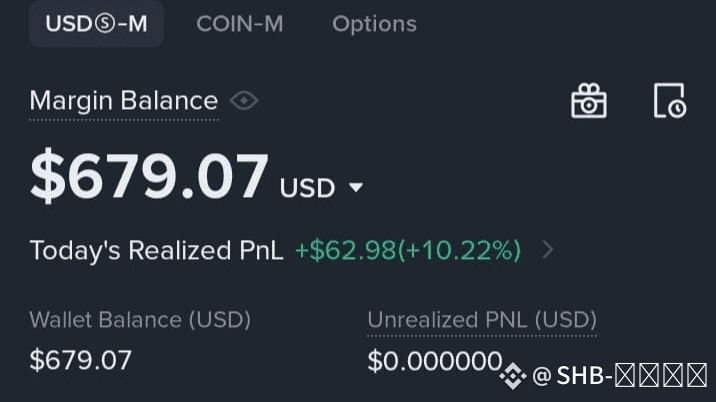The width and height of the screenshot is (716, 402).
Task: Open Today's Realized PnL details chevron
Action: [x=548, y=250]
